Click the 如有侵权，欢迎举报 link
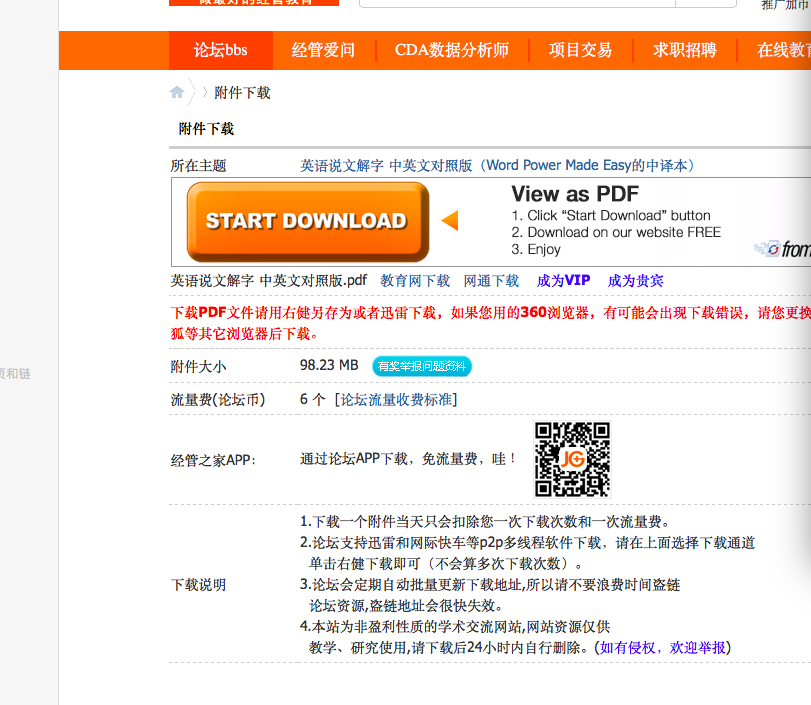 [663, 648]
